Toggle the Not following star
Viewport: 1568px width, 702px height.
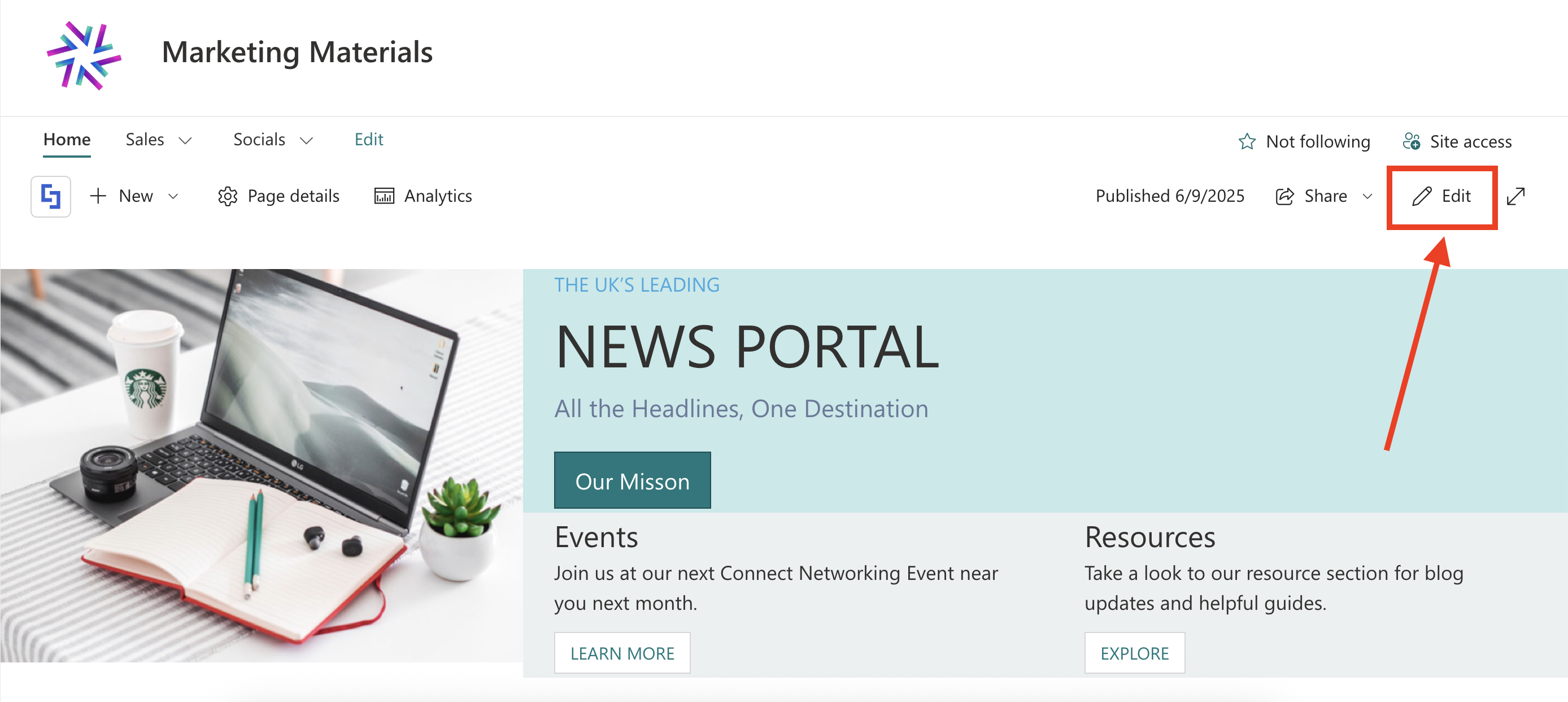click(1247, 141)
